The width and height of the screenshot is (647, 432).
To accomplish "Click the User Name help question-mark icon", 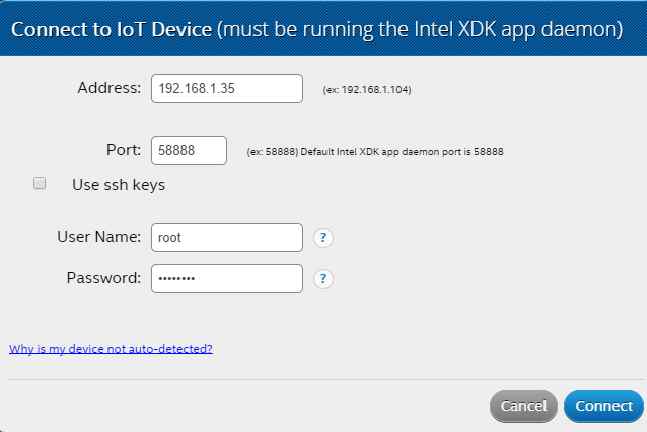I will pyautogui.click(x=323, y=238).
